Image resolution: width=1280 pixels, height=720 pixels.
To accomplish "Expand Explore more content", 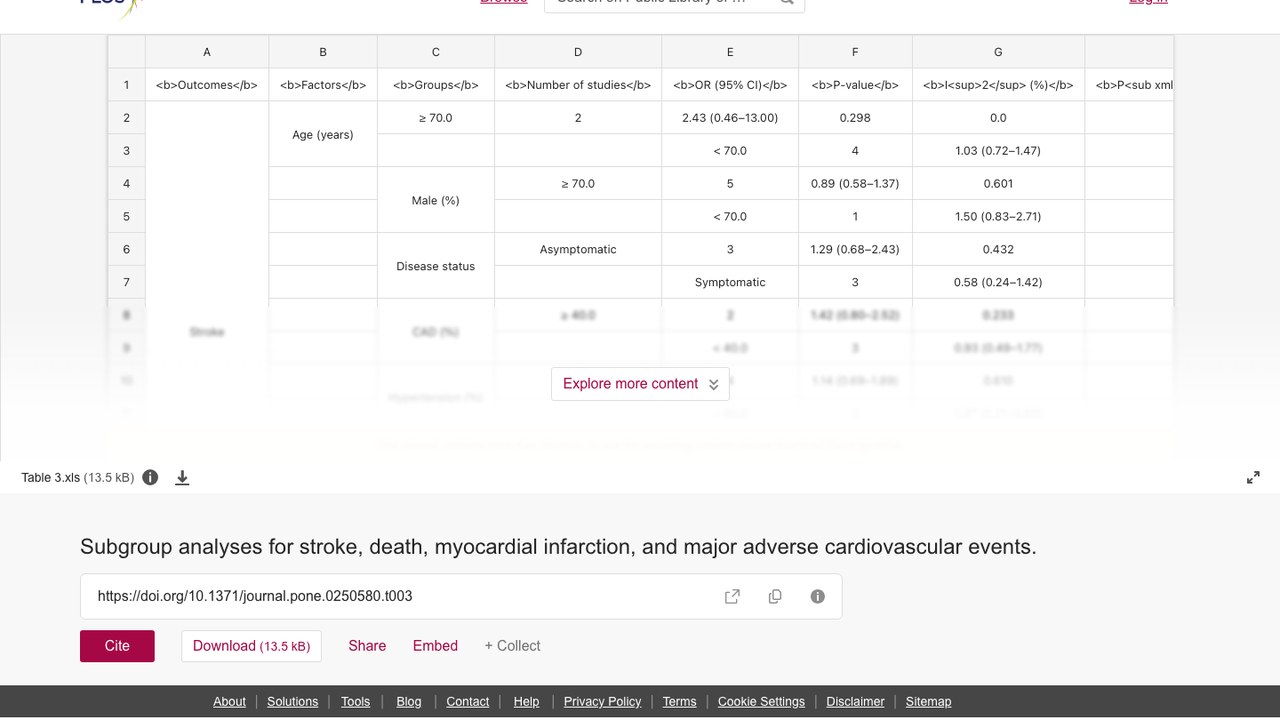I will tap(640, 384).
